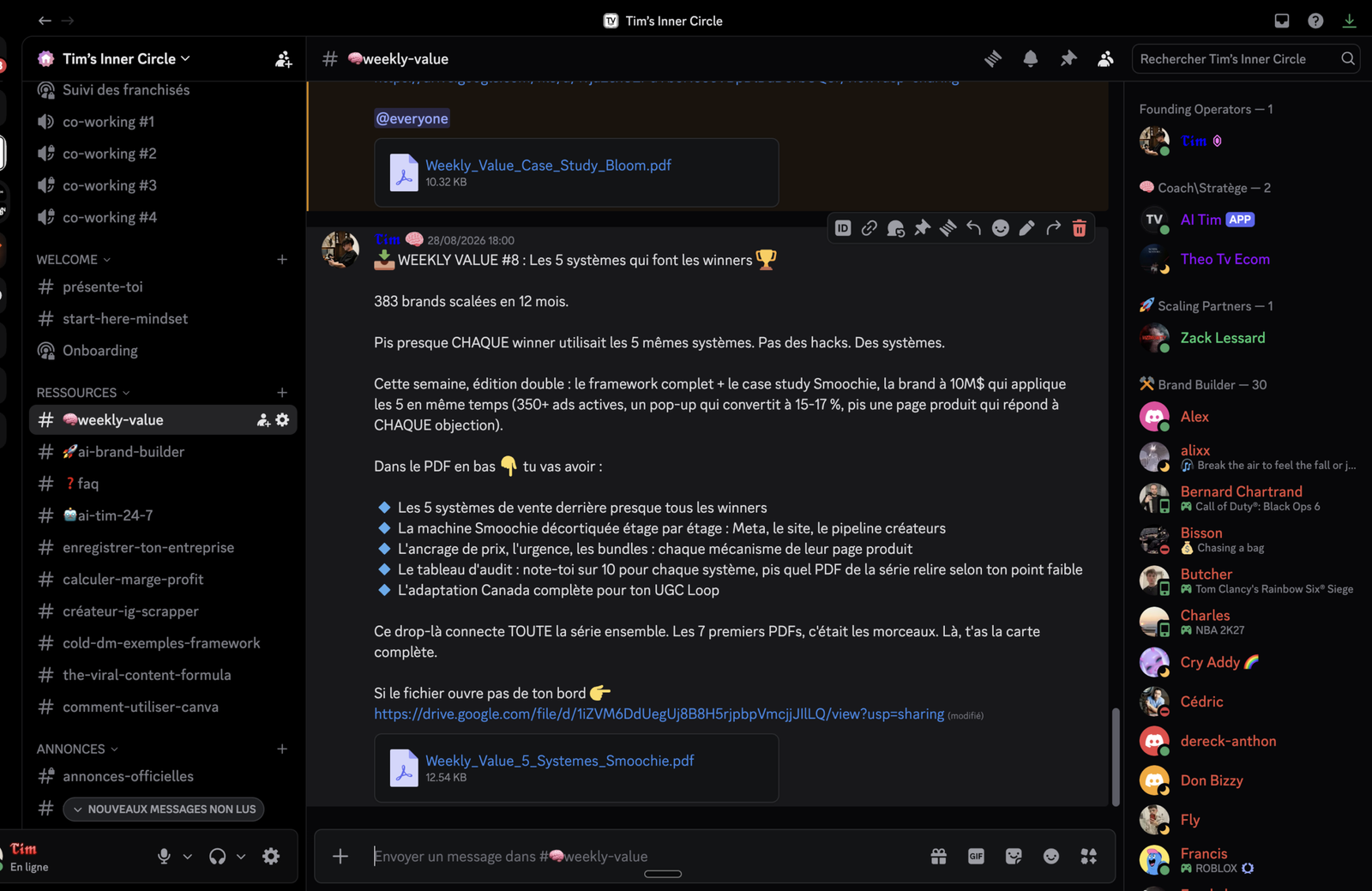Edit weekly-value channel settings gear
The height and width of the screenshot is (891, 1372).
pyautogui.click(x=282, y=419)
